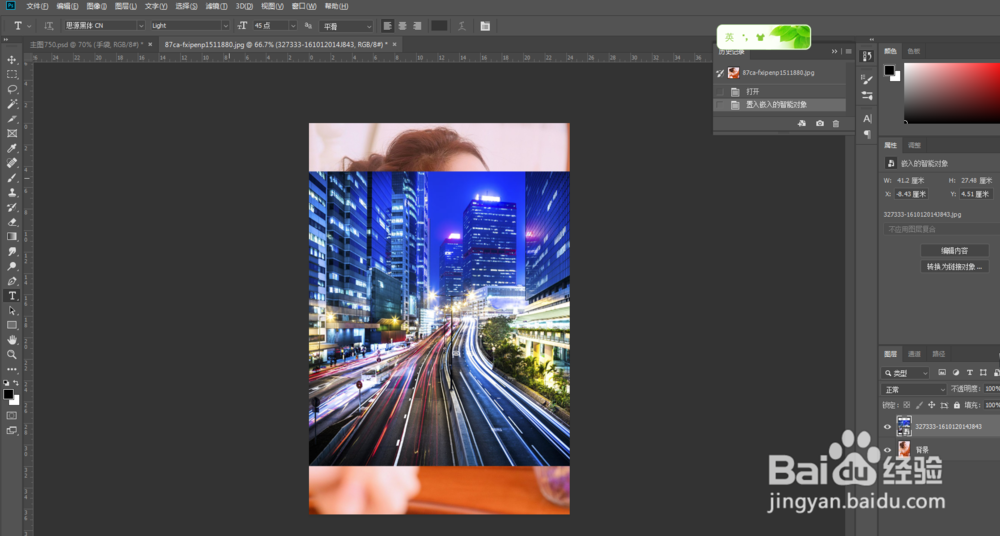The height and width of the screenshot is (536, 1000).
Task: Expand History panel with double-arrow icon
Action: (834, 51)
